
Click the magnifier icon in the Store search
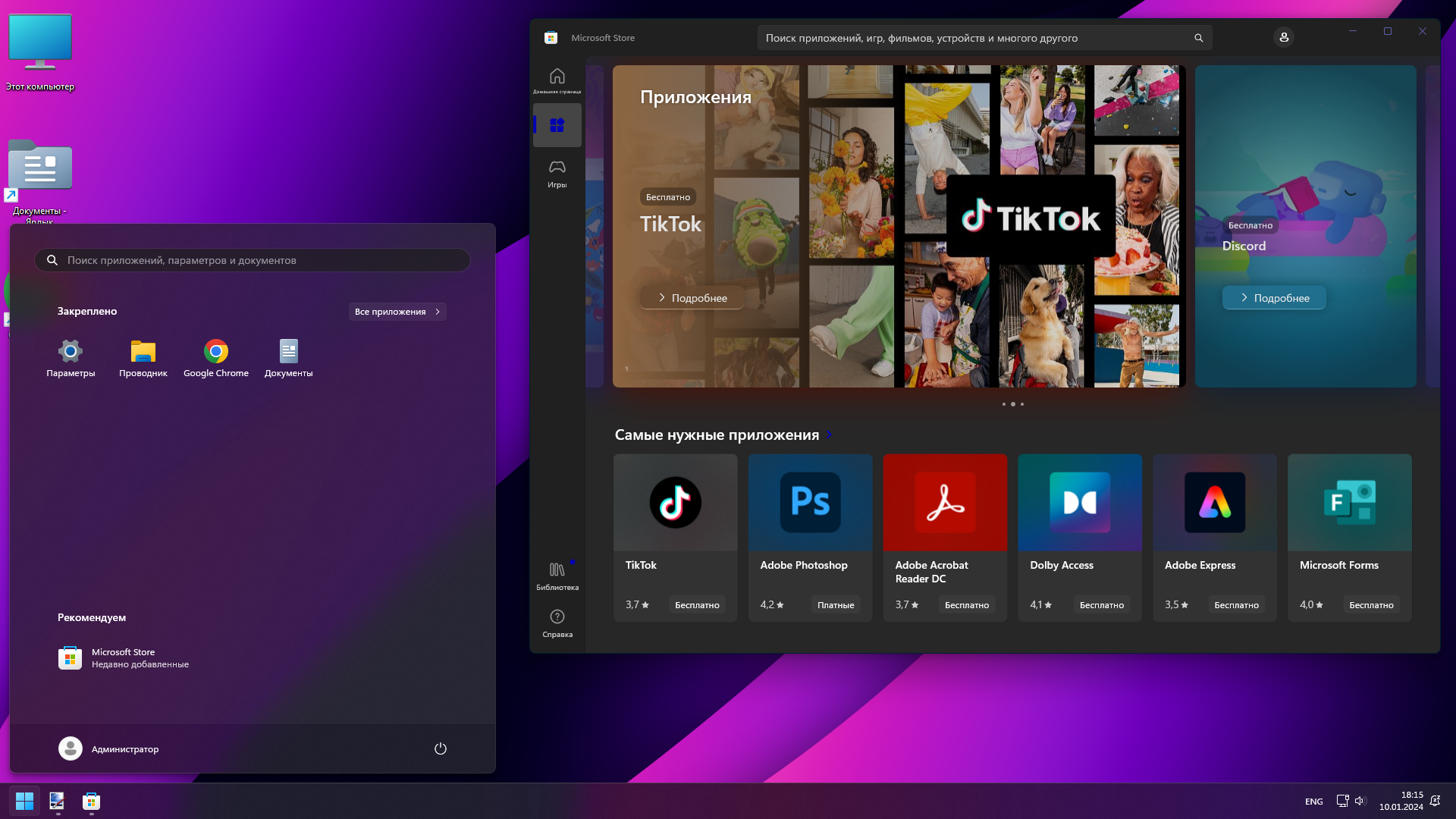click(1198, 38)
